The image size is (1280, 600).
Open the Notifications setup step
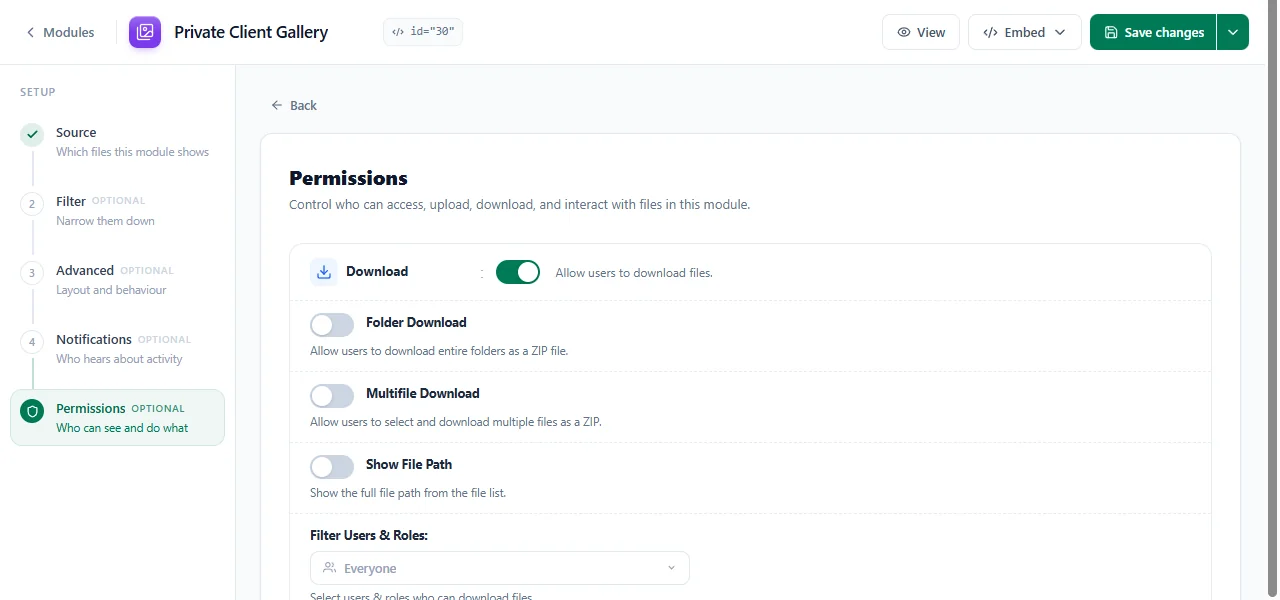click(x=117, y=349)
